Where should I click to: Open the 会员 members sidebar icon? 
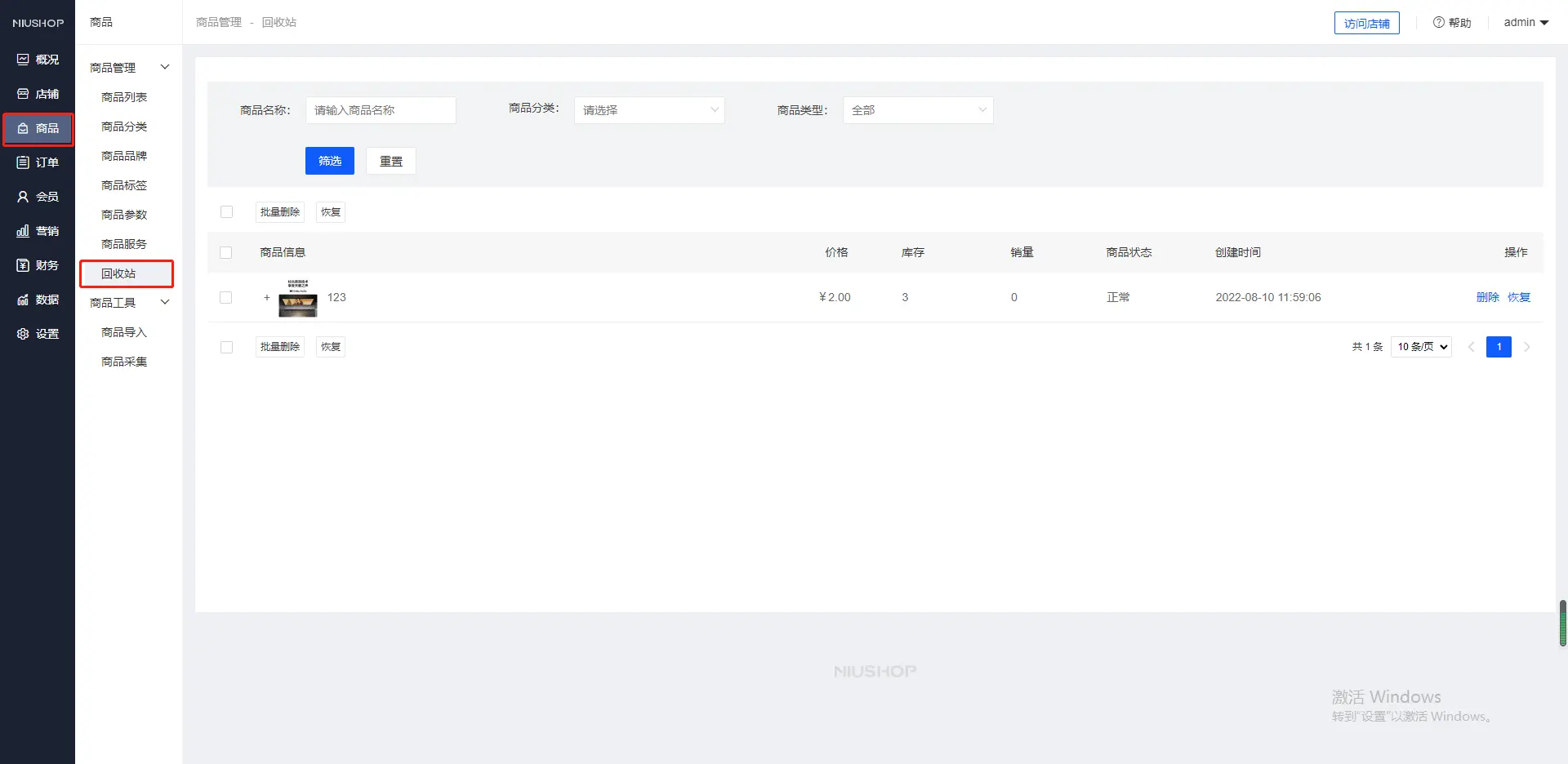(x=23, y=197)
